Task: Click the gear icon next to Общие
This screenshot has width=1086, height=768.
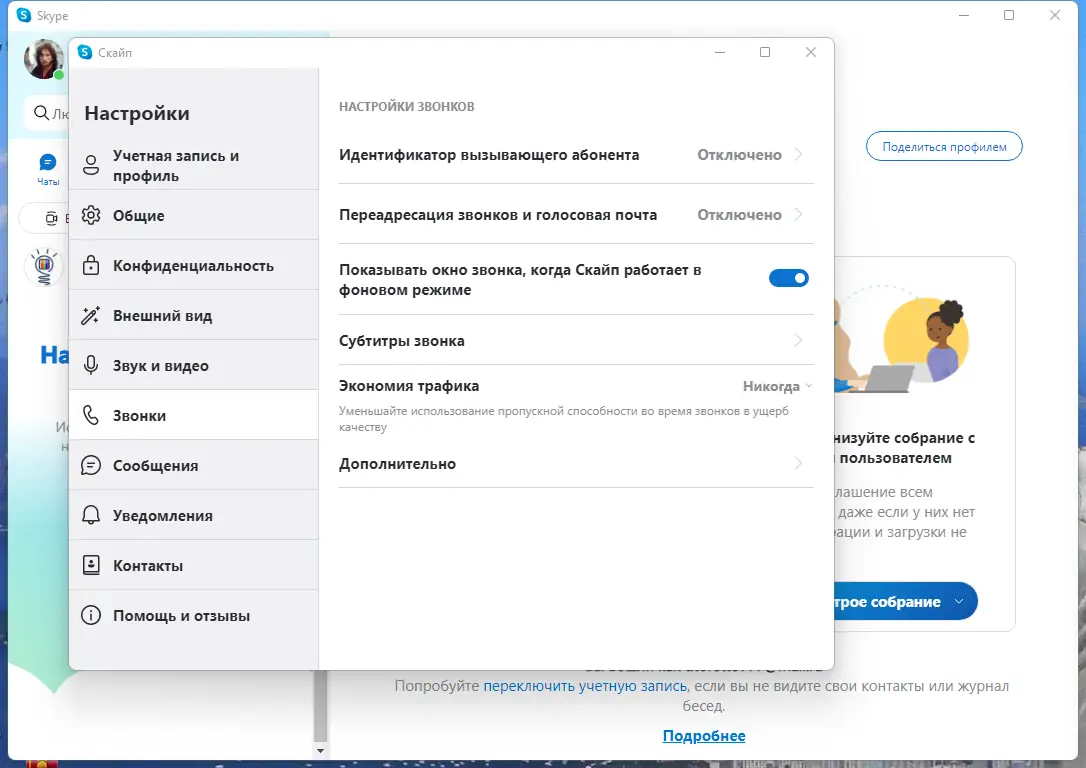Action: coord(91,215)
